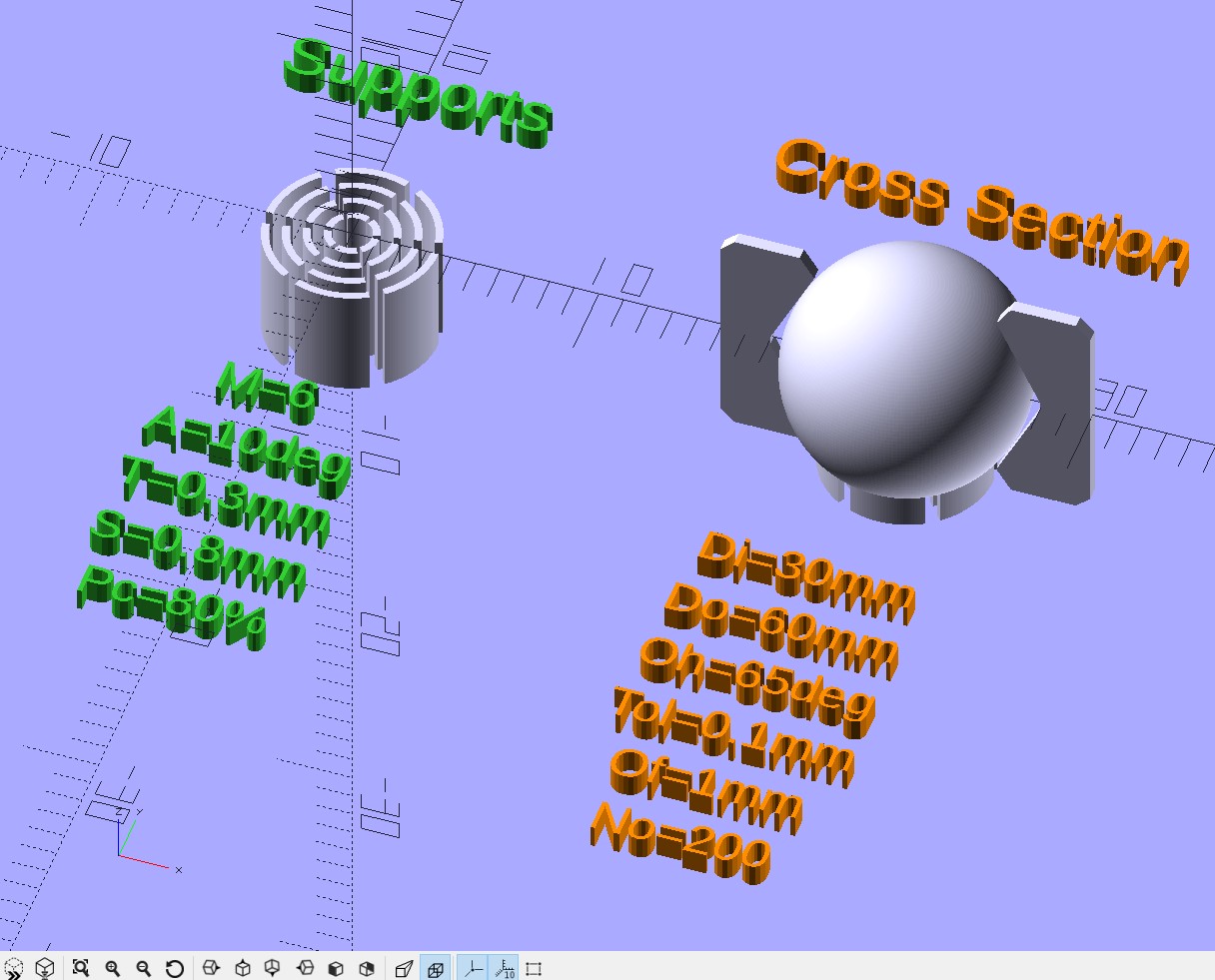The image size is (1215, 980).
Task: Switch to the Back view cube icon
Action: click(367, 968)
